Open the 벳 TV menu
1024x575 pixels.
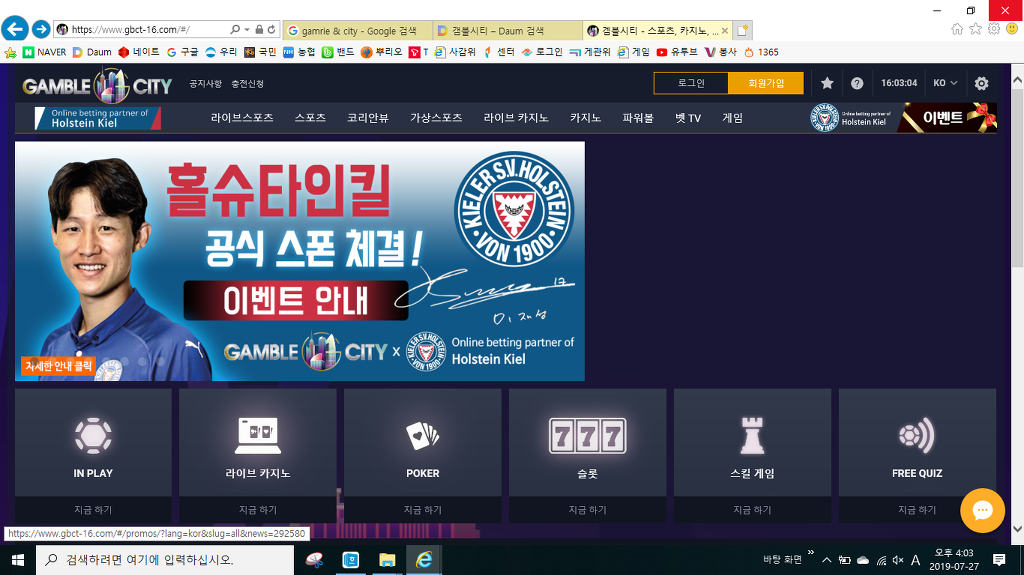pos(688,118)
